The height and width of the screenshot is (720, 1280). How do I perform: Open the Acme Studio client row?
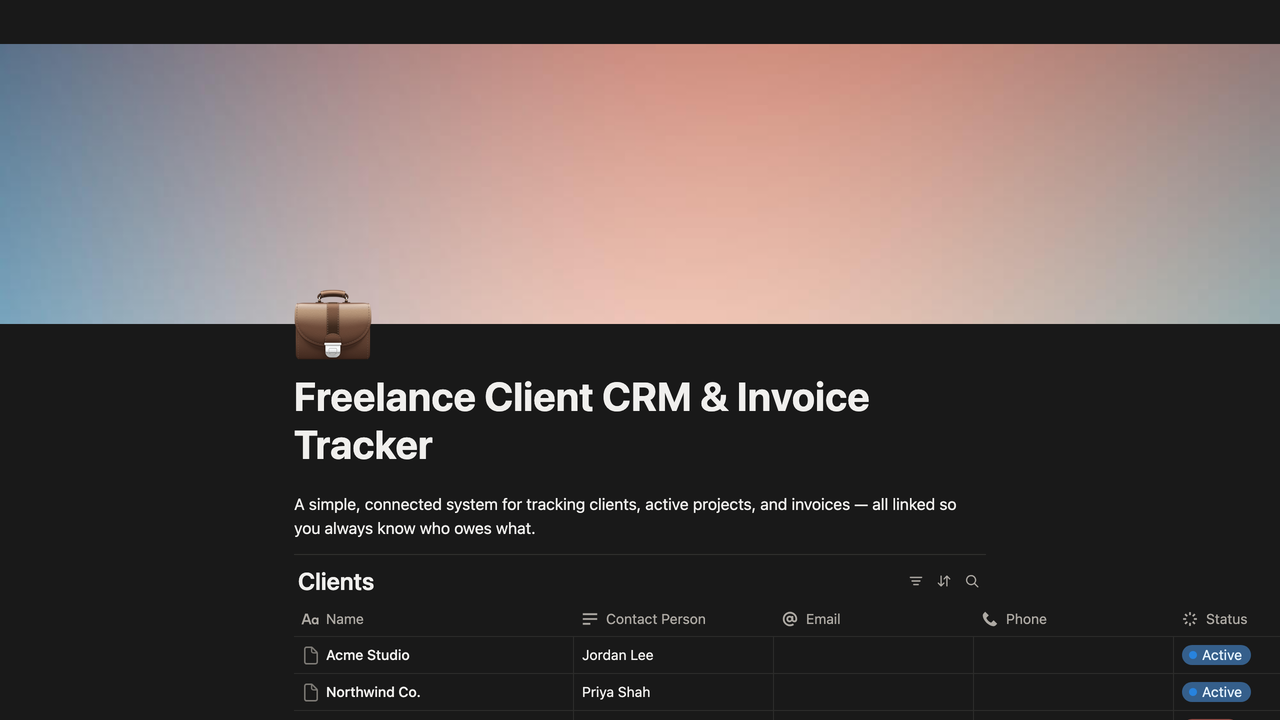pos(368,655)
